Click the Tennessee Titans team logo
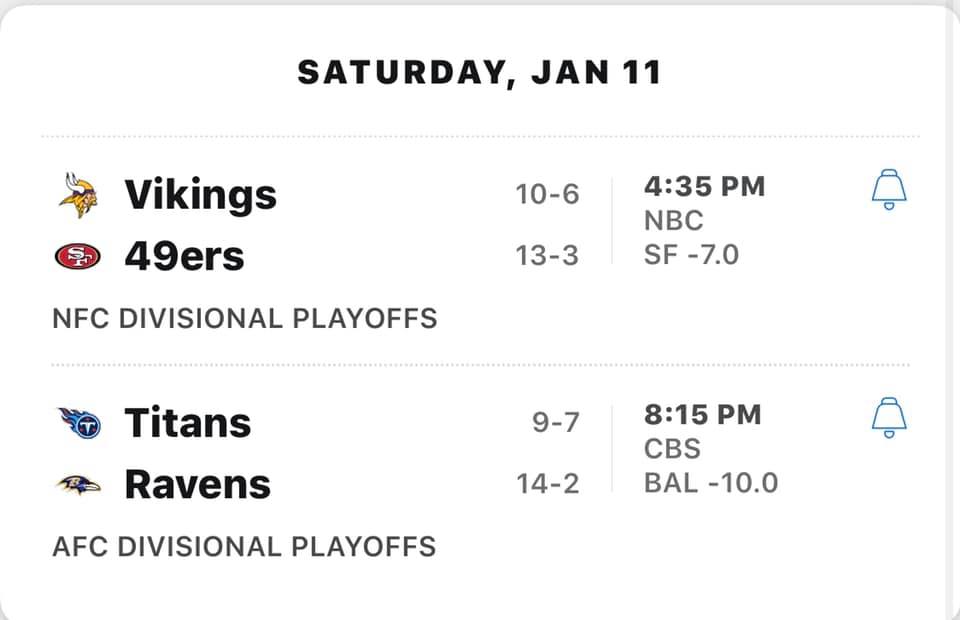Viewport: 960px width, 620px height. coord(79,423)
